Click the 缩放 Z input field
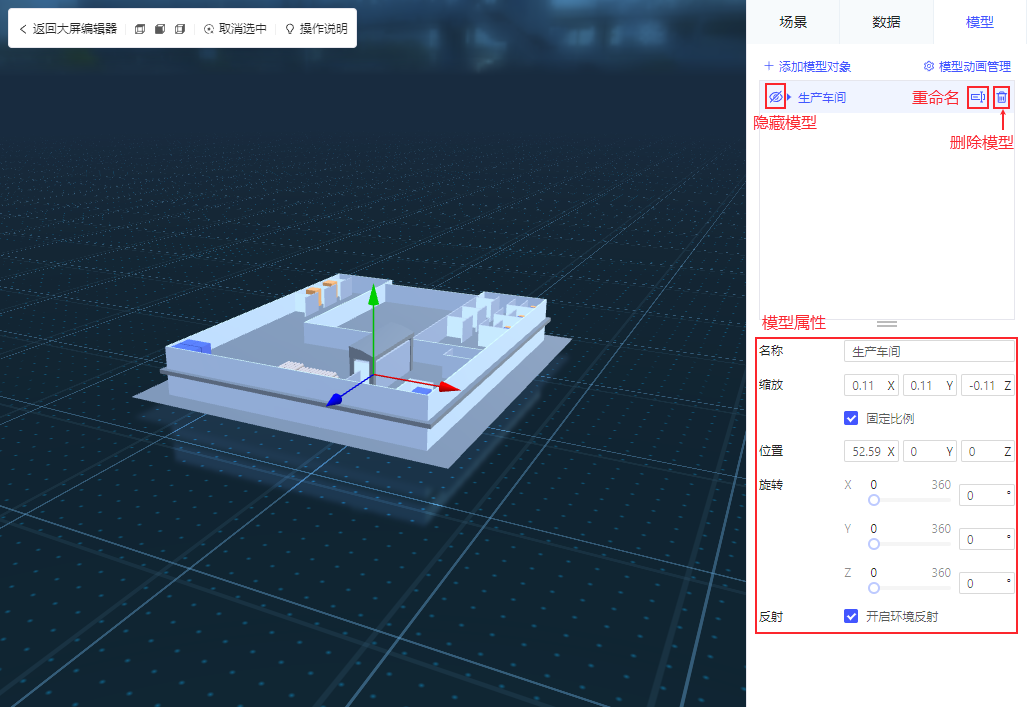The height and width of the screenshot is (707, 1027). (988, 385)
